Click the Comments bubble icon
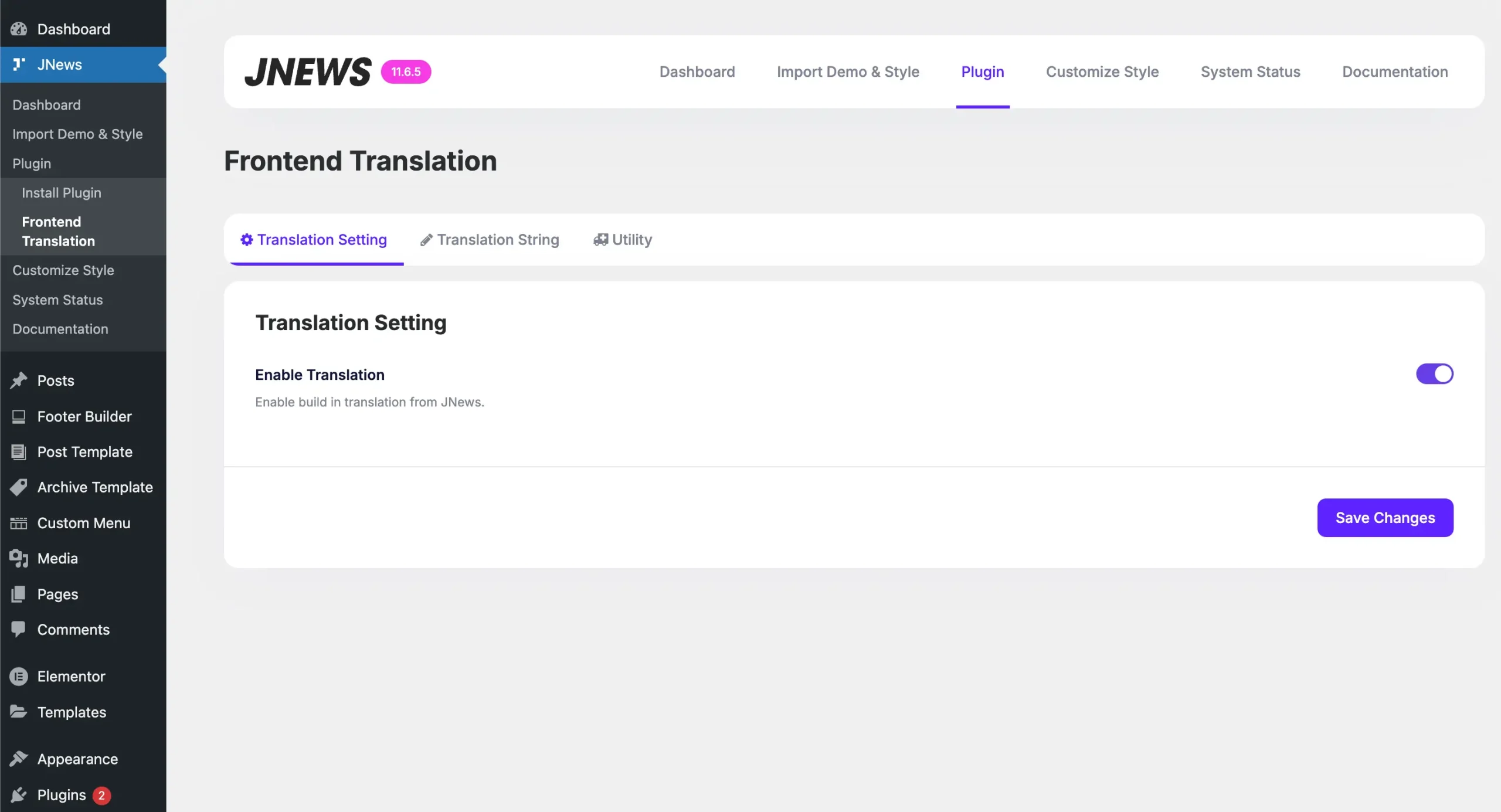This screenshot has width=1501, height=812. point(19,629)
